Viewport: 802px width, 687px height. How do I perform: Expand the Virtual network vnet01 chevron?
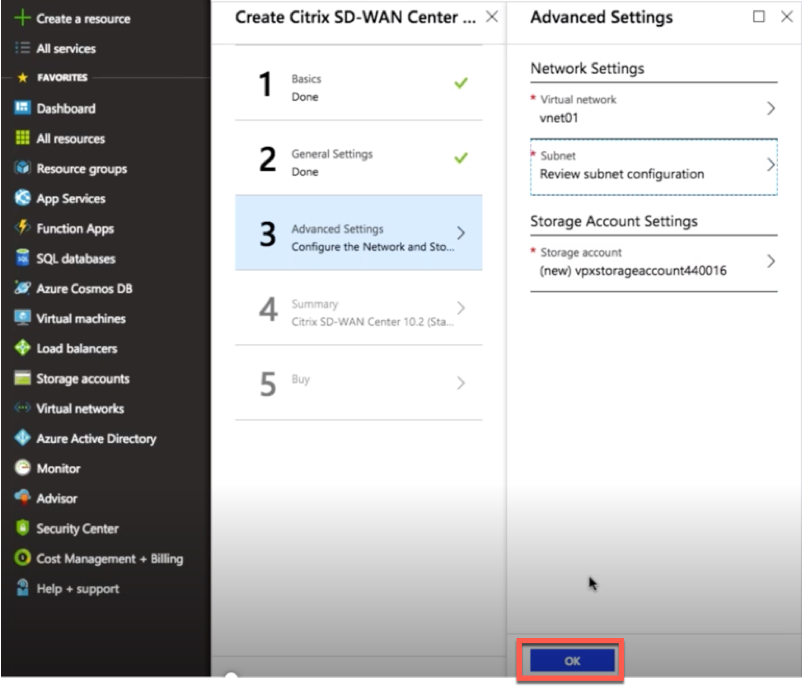[x=771, y=108]
